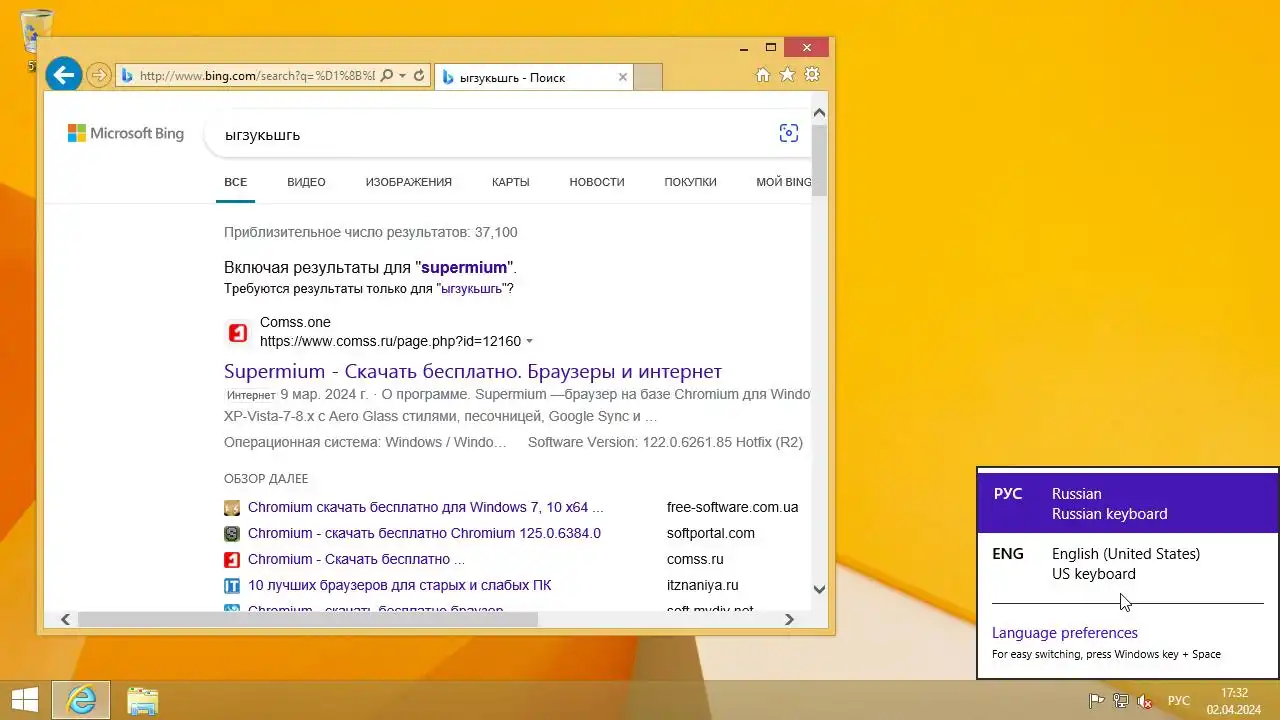The image size is (1280, 720).
Task: Click the browser Forward arrow button
Action: point(98,75)
